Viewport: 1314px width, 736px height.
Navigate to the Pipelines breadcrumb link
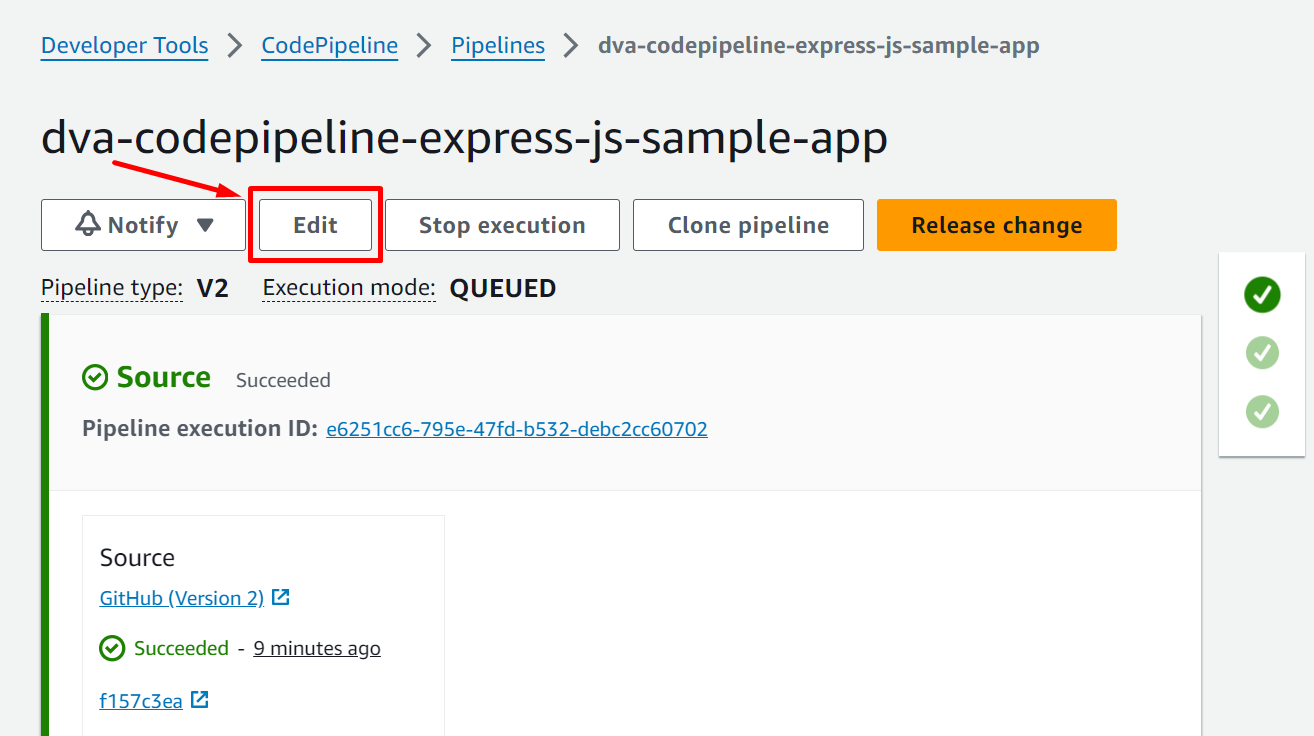click(498, 46)
